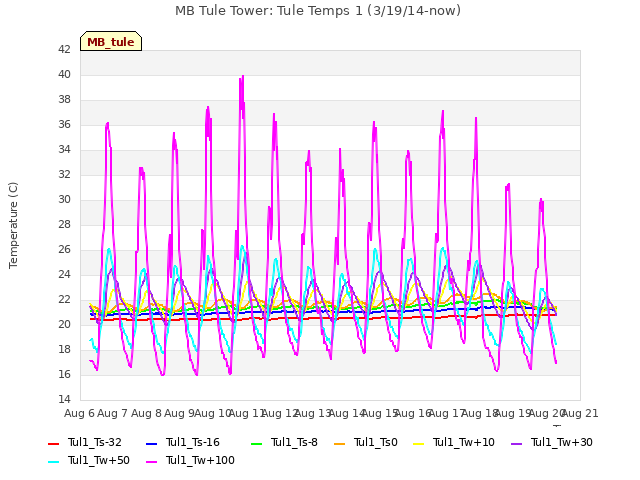Click the orange Tul1_Ts0 legend swatch
This screenshot has width=640, height=480.
click(x=340, y=443)
